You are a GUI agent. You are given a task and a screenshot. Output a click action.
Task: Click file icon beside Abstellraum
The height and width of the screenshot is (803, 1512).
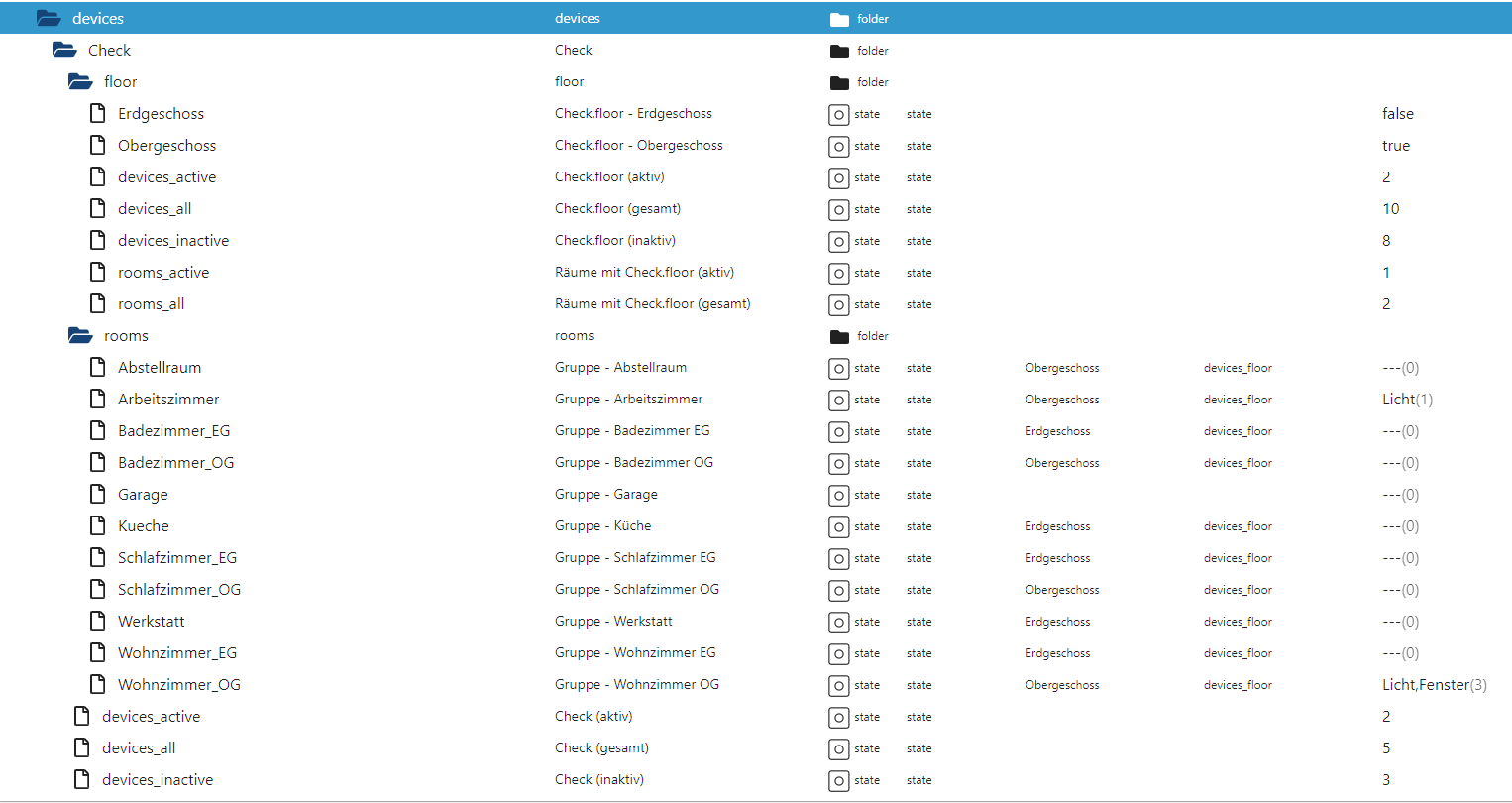coord(98,367)
